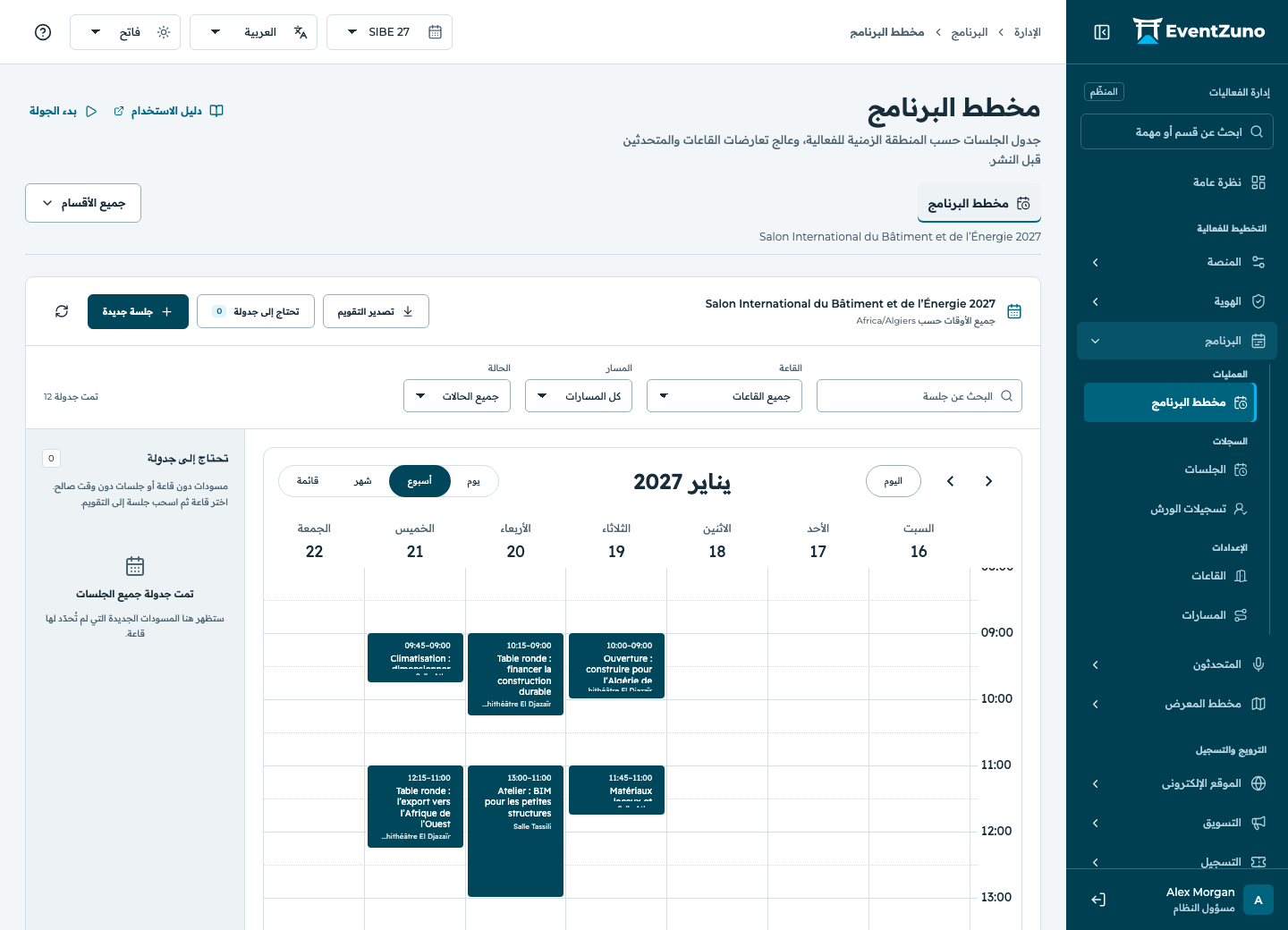1288x930 pixels.
Task: Switch calendar to يوم day view
Action: tap(474, 481)
